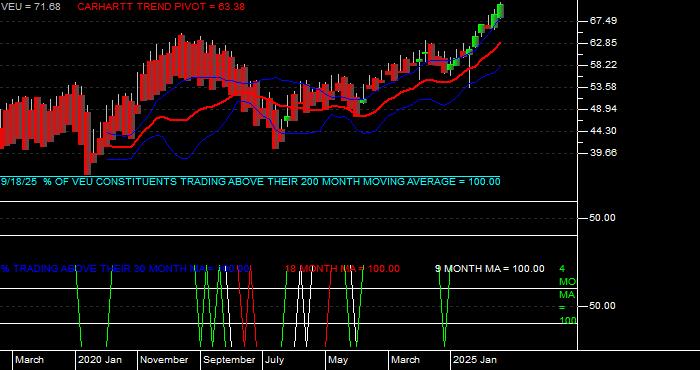Click the CARHARTT TREND PIVOT = 63.38 label
The height and width of the screenshot is (370, 700).
pos(161,7)
